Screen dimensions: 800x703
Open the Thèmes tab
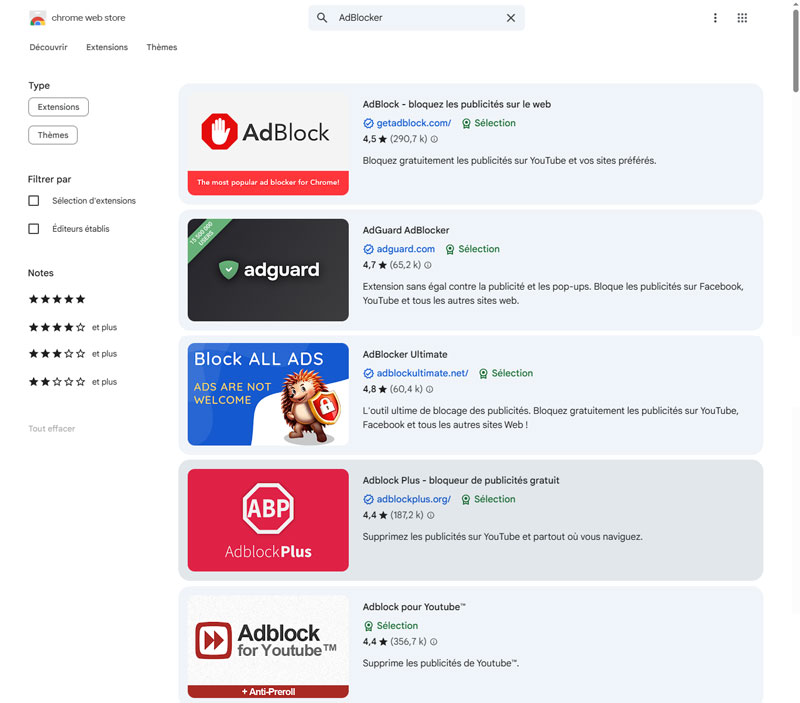[162, 47]
